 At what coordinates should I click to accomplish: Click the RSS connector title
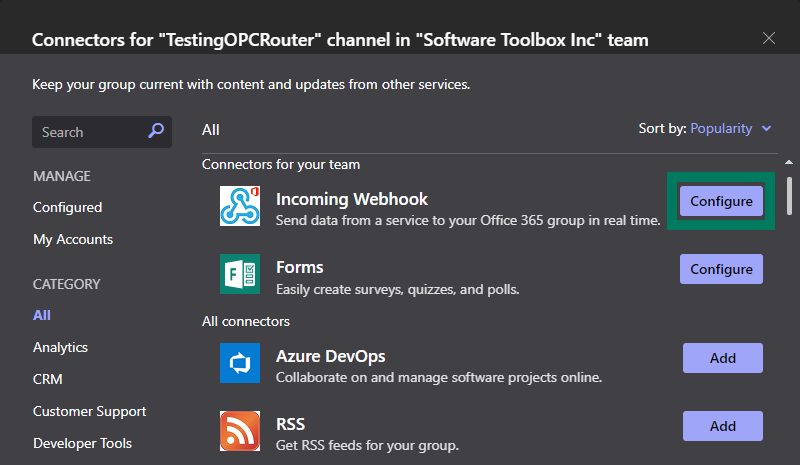tap(290, 424)
